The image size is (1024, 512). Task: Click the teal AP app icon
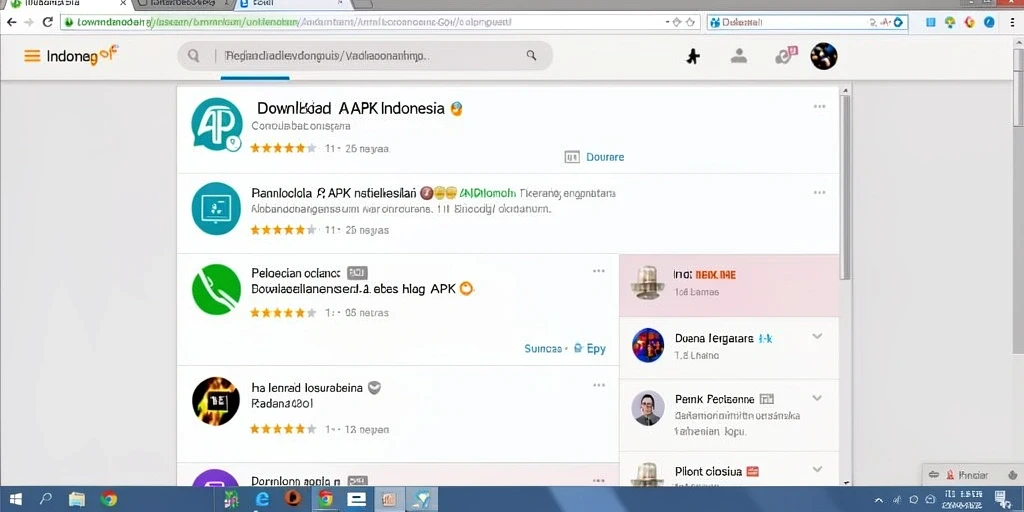point(217,125)
